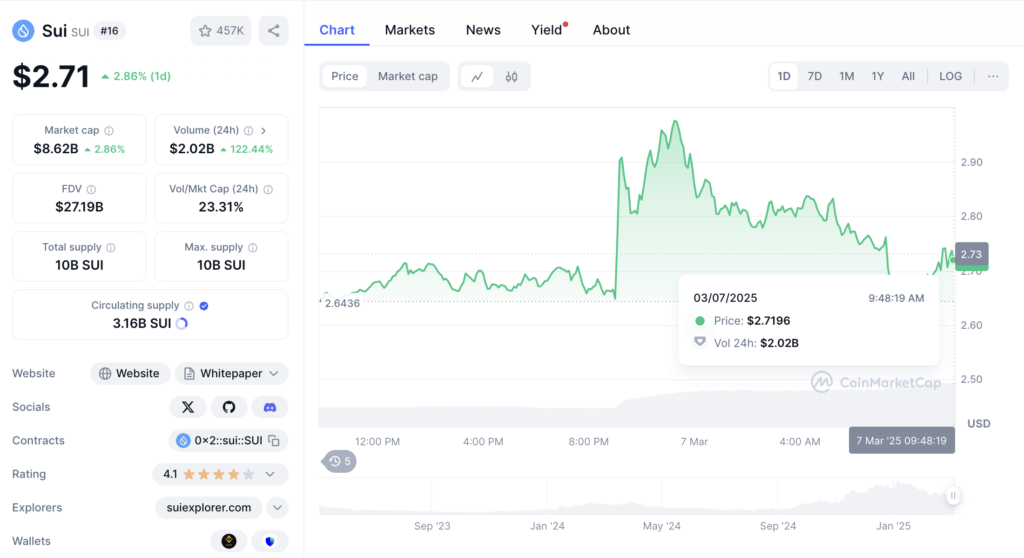Open the Binance wallet icon
Viewport: 1024px width, 558px height.
229,541
